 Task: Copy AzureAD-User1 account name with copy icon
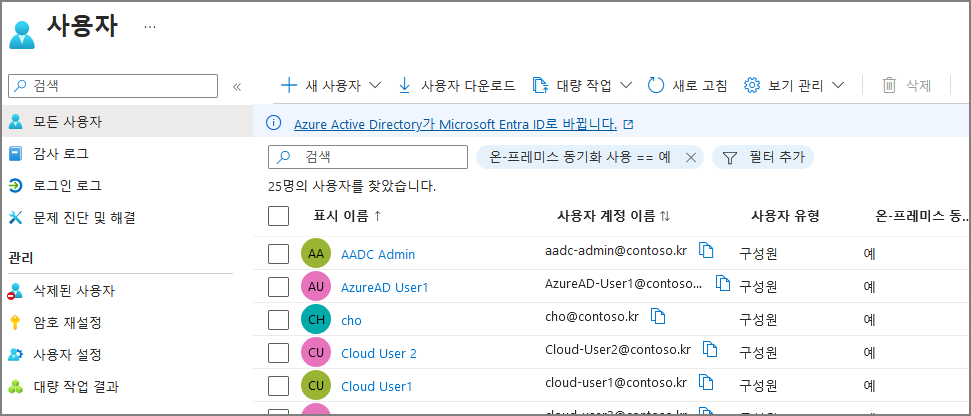pyautogui.click(x=723, y=283)
